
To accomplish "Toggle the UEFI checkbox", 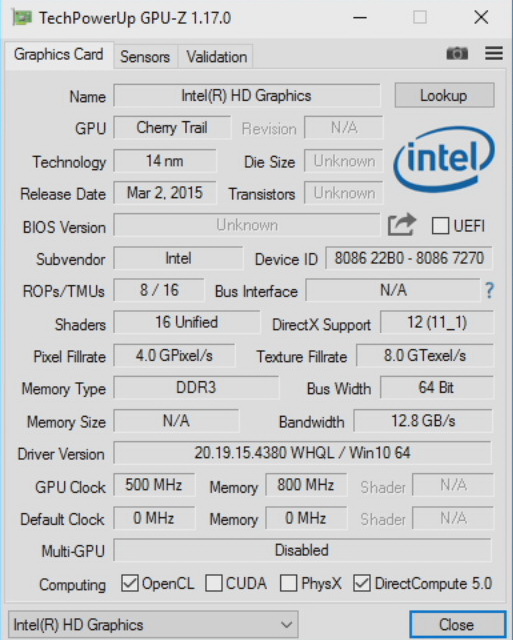I will [x=440, y=226].
